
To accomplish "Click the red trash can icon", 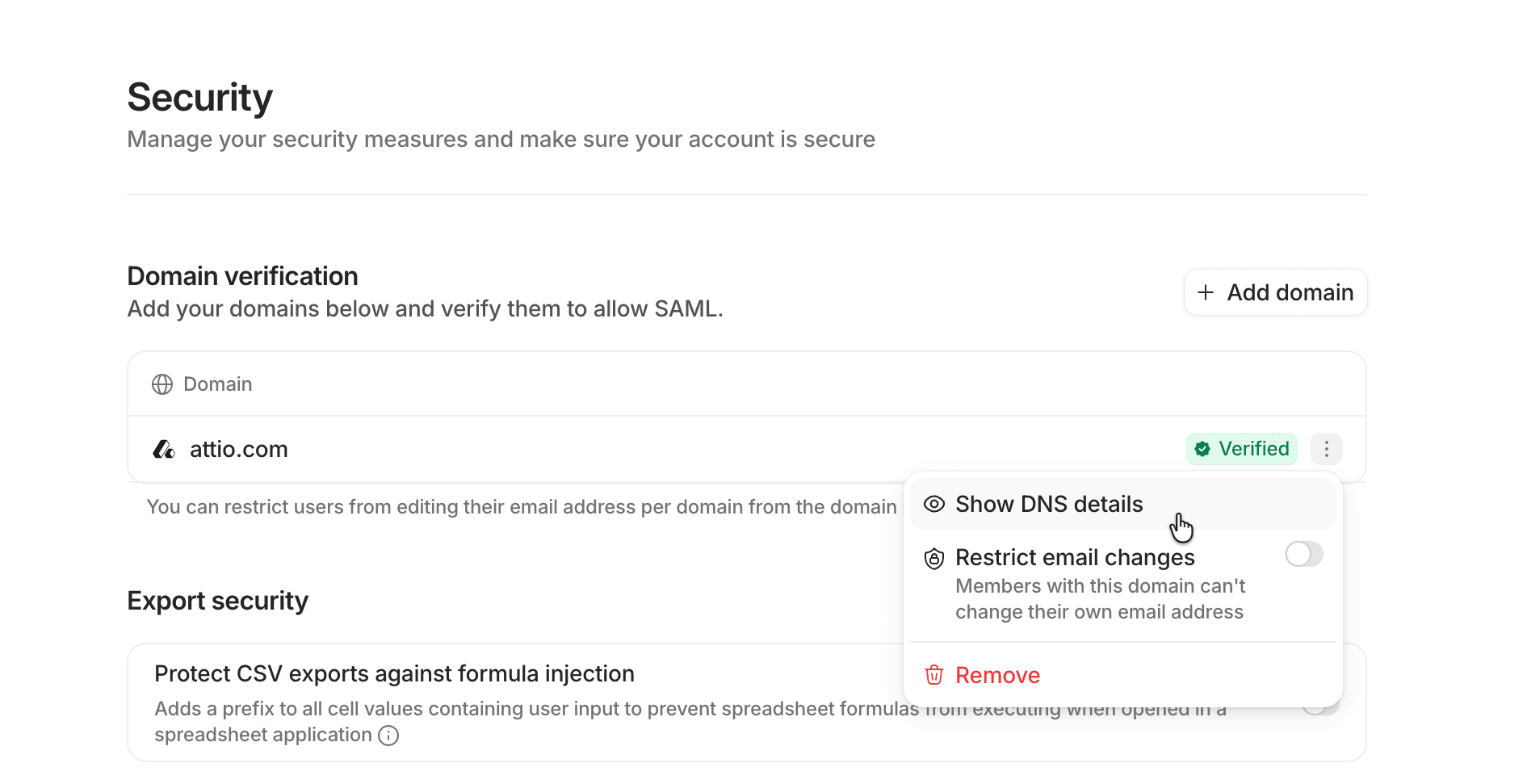I will click(x=934, y=675).
